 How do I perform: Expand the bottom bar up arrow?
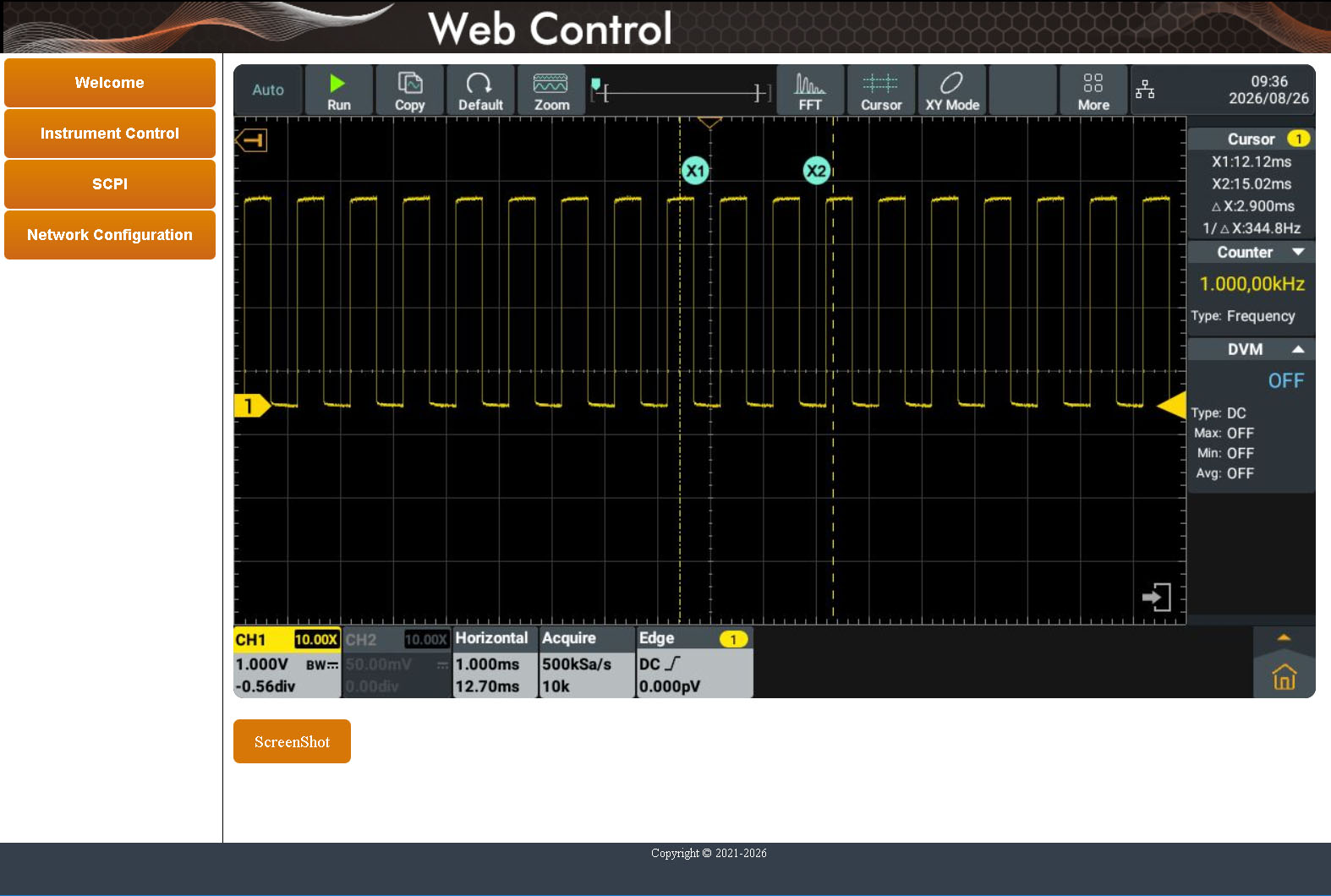pyautogui.click(x=1284, y=638)
